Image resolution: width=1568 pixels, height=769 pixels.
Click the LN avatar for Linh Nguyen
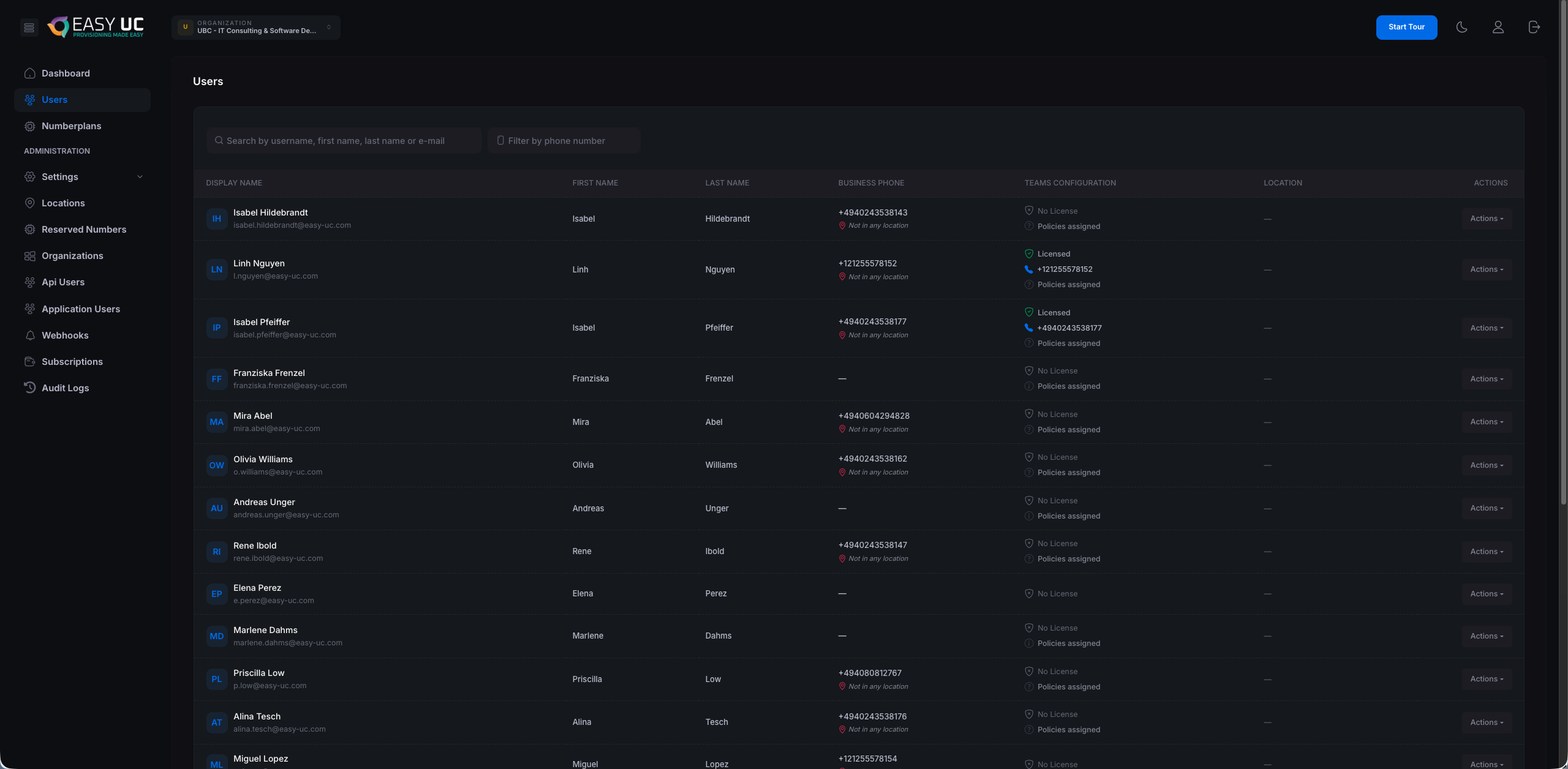pyautogui.click(x=217, y=269)
